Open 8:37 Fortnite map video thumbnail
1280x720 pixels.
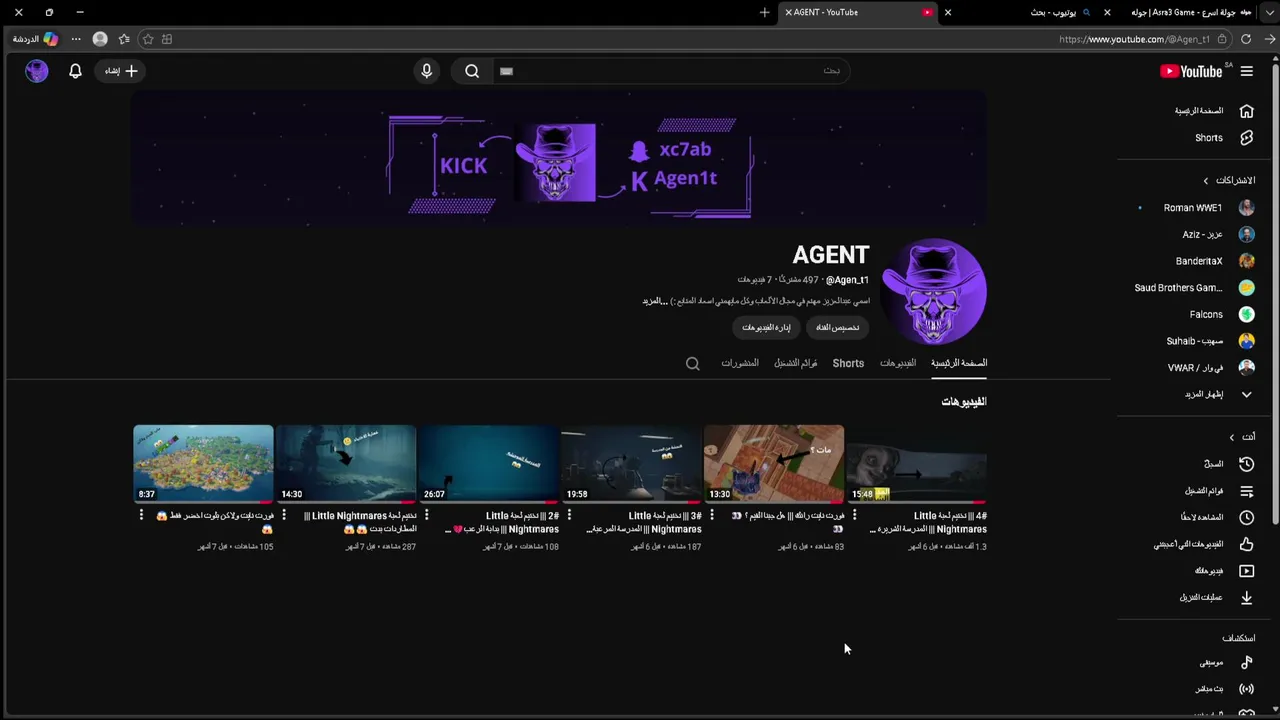[x=203, y=463]
